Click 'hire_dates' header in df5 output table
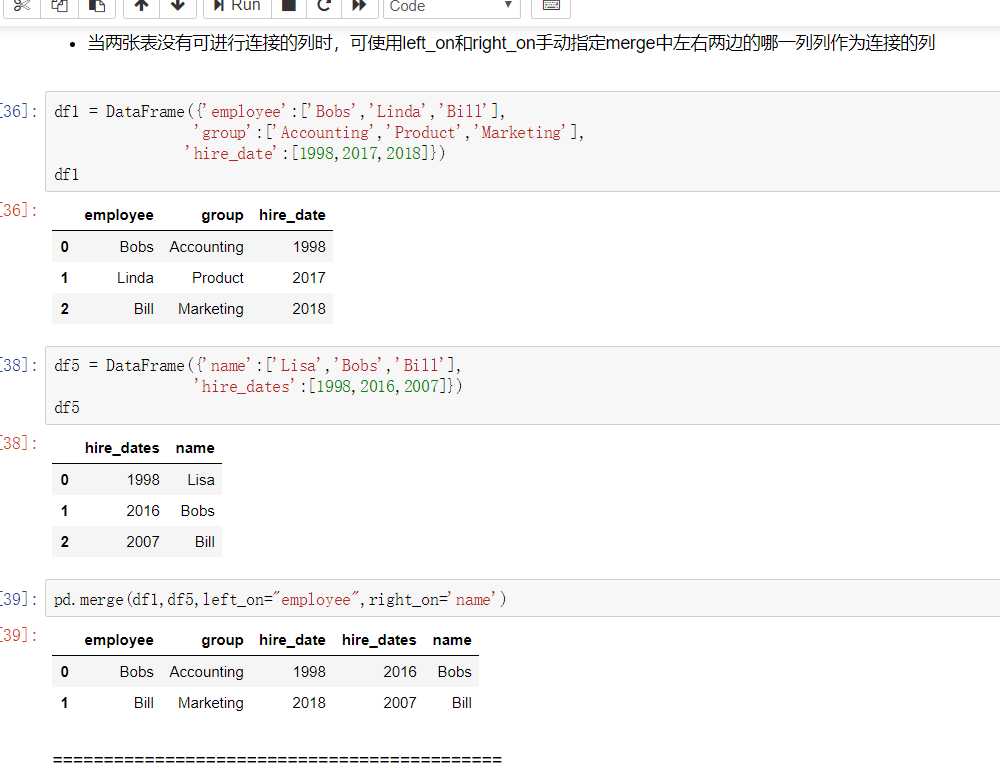1000x769 pixels. 122,448
